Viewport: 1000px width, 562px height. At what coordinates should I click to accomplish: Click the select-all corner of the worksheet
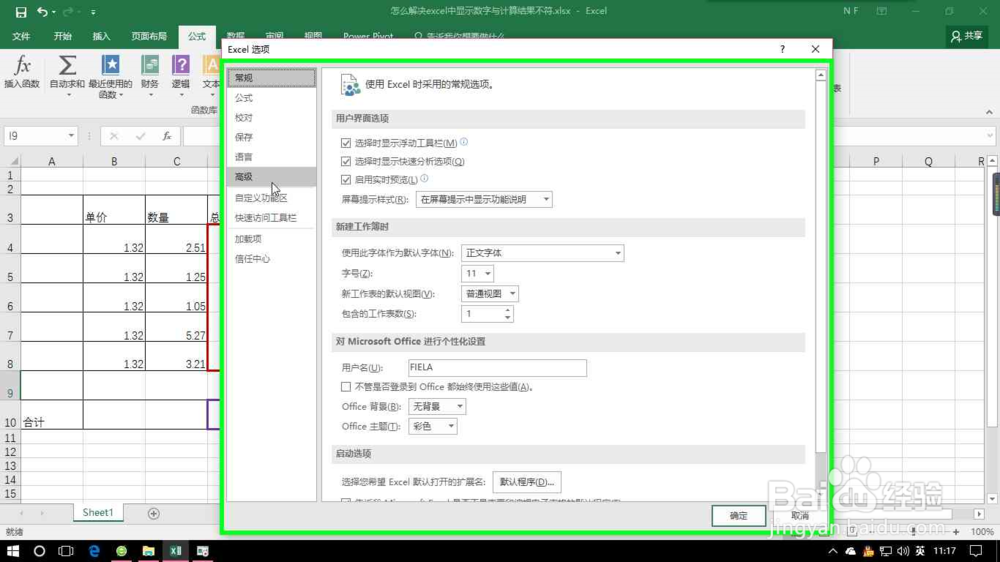click(x=13, y=161)
